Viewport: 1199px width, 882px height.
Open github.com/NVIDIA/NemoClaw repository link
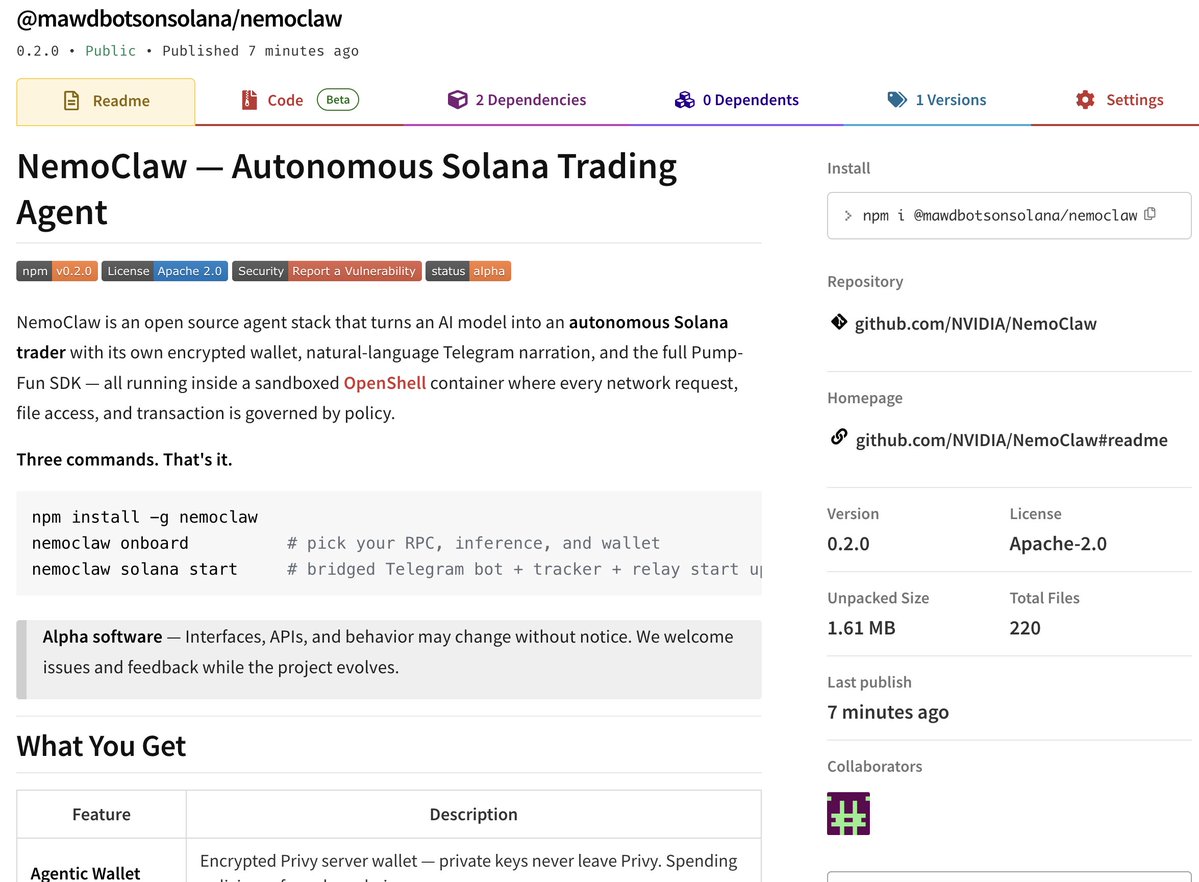pos(975,324)
